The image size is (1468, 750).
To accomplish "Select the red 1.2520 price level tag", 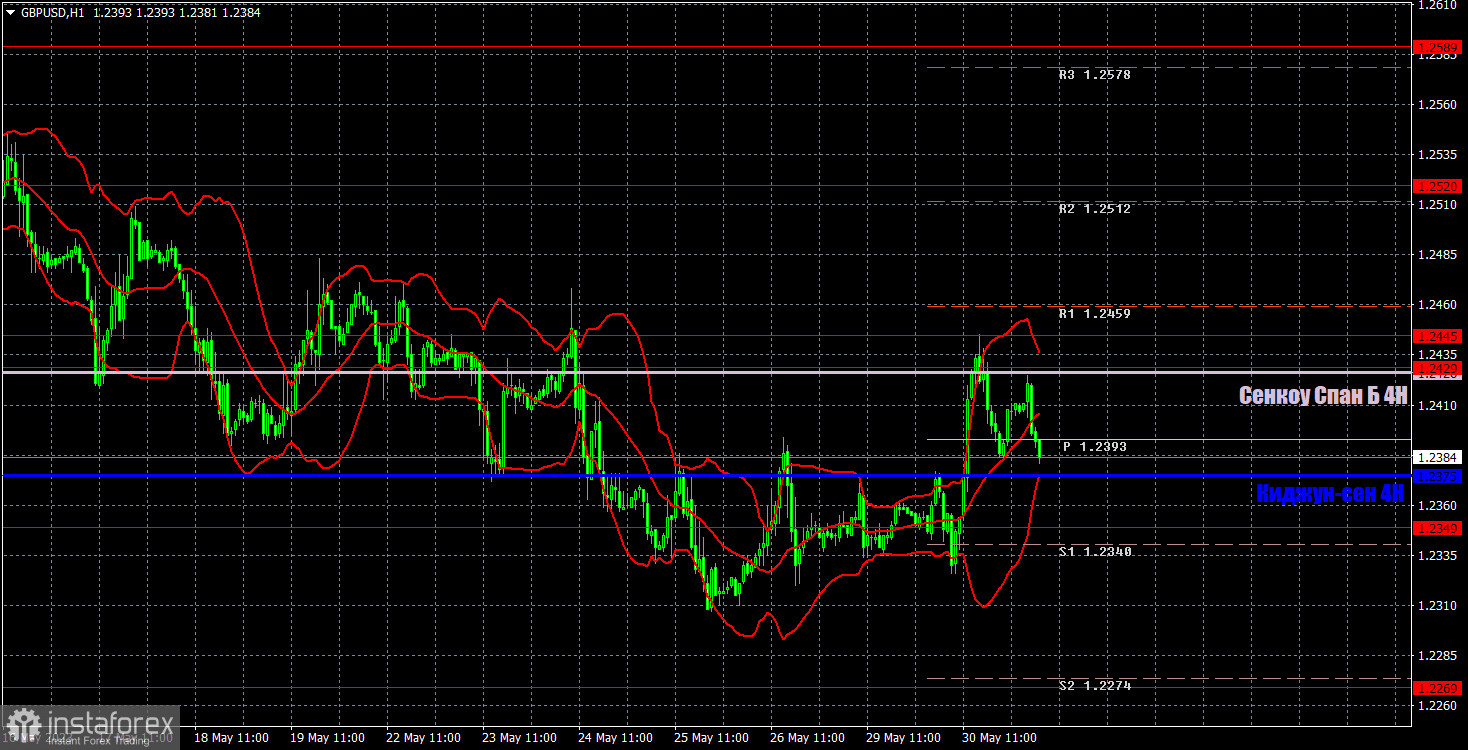I will pyautogui.click(x=1438, y=186).
